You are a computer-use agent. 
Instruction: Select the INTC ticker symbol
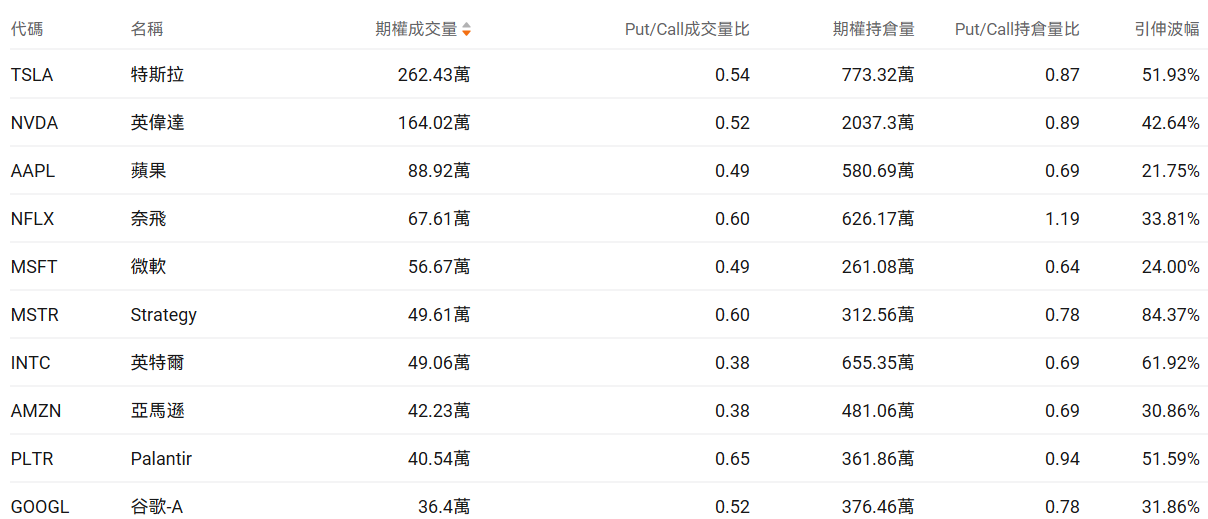point(31,363)
